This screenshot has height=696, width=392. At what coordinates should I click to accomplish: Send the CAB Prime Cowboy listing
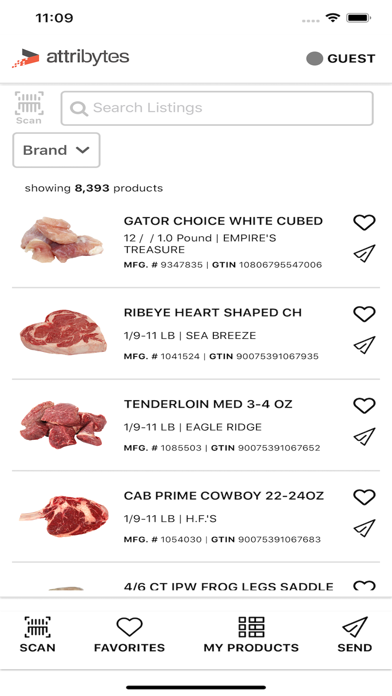point(364,528)
